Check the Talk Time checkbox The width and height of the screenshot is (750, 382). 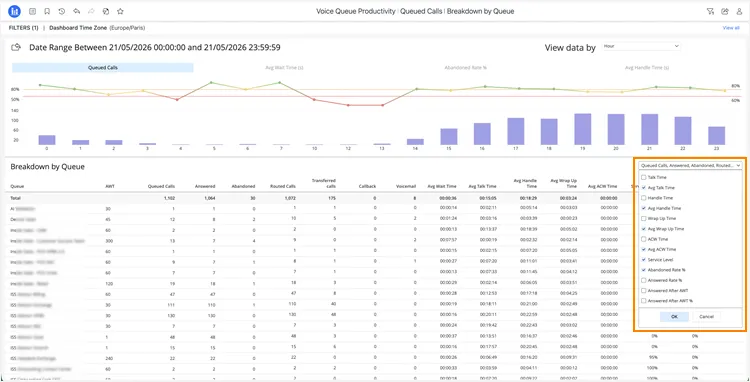coord(644,177)
